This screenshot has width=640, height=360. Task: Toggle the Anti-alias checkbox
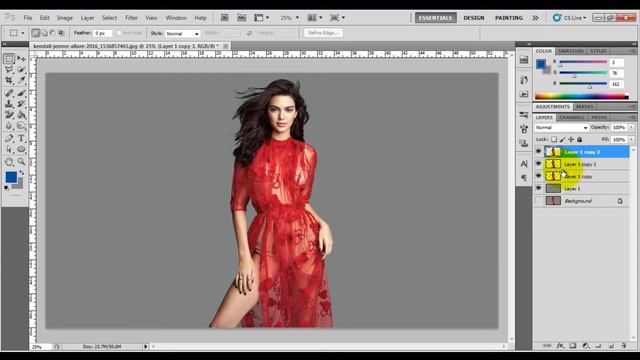tap(119, 33)
